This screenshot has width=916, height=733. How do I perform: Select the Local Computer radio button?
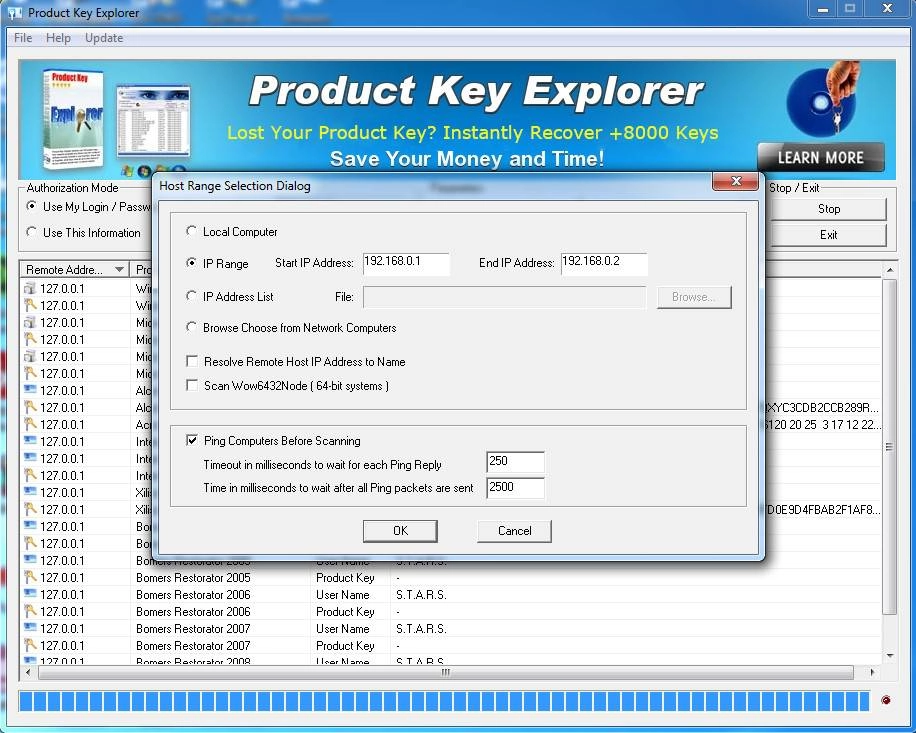(191, 231)
